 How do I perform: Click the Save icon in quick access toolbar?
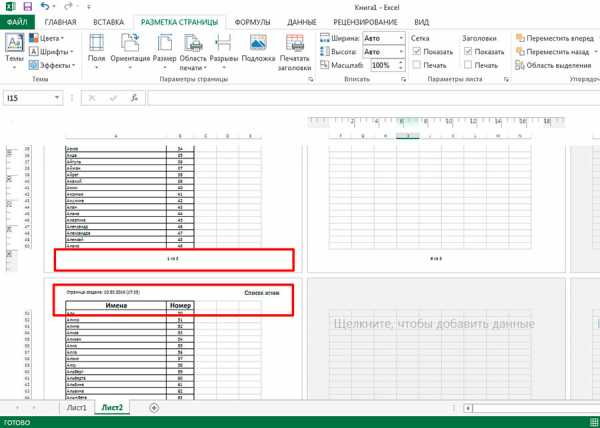pos(28,7)
